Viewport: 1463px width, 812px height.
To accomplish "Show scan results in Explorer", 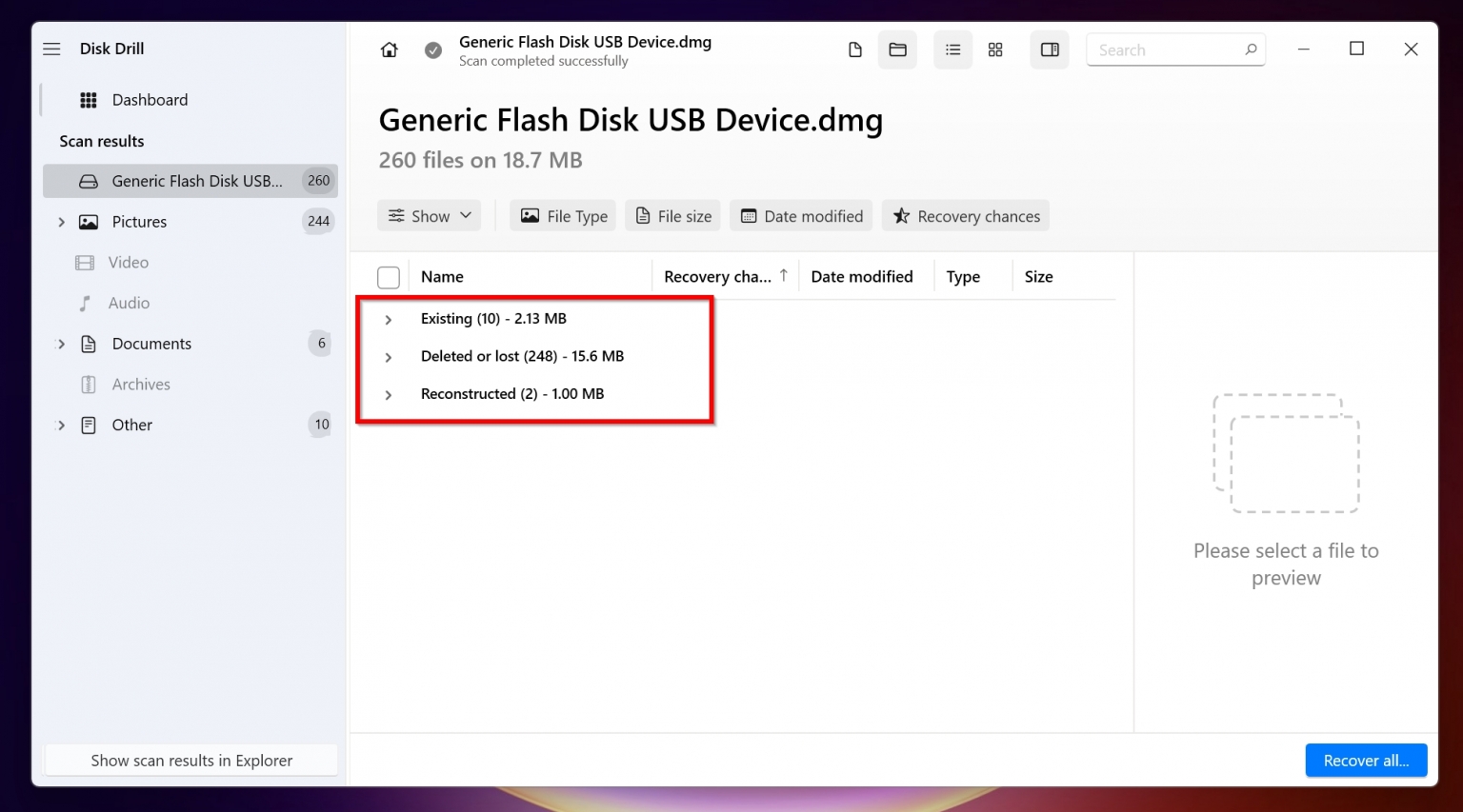I will tap(190, 760).
